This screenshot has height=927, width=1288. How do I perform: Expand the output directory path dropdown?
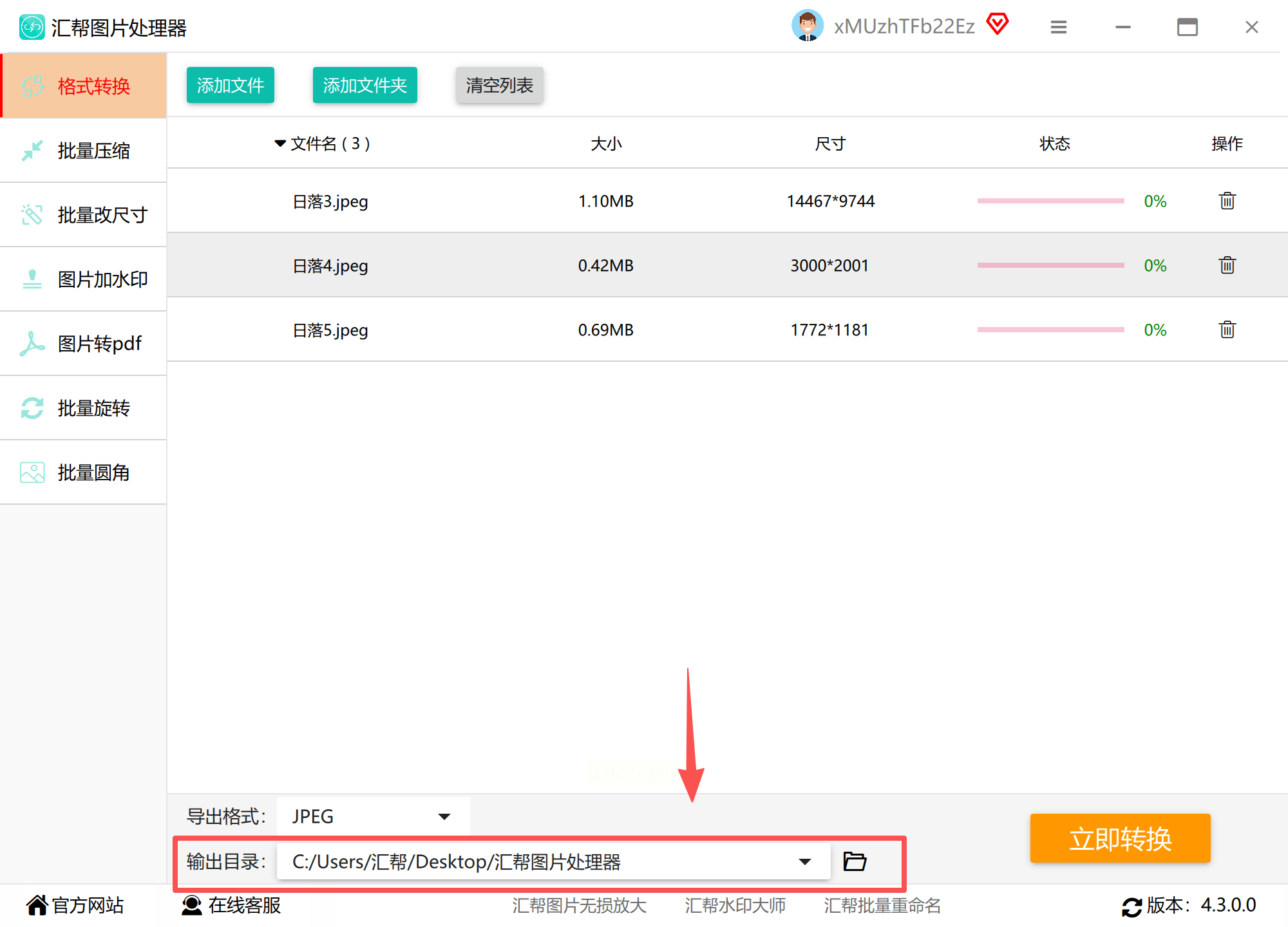(x=804, y=861)
